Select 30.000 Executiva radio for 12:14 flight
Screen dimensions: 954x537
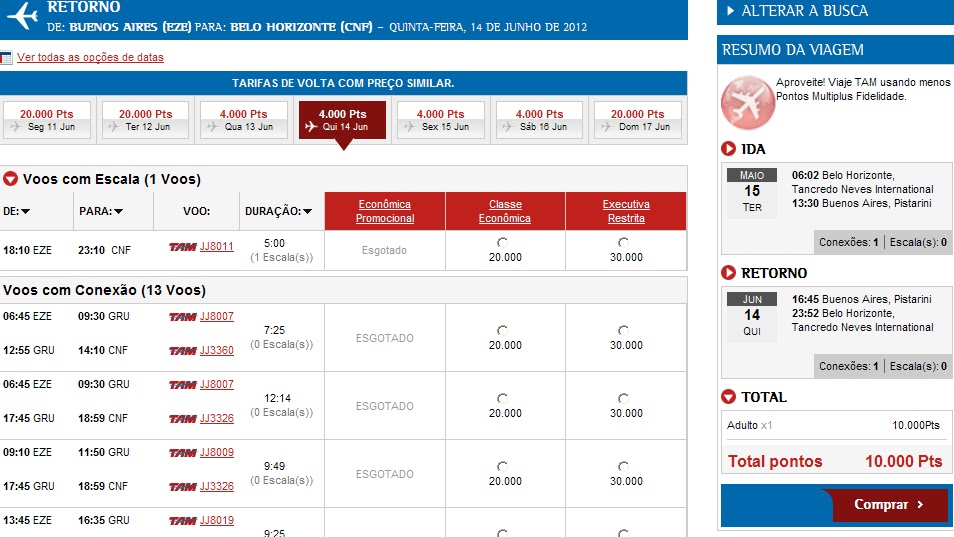coord(623,398)
